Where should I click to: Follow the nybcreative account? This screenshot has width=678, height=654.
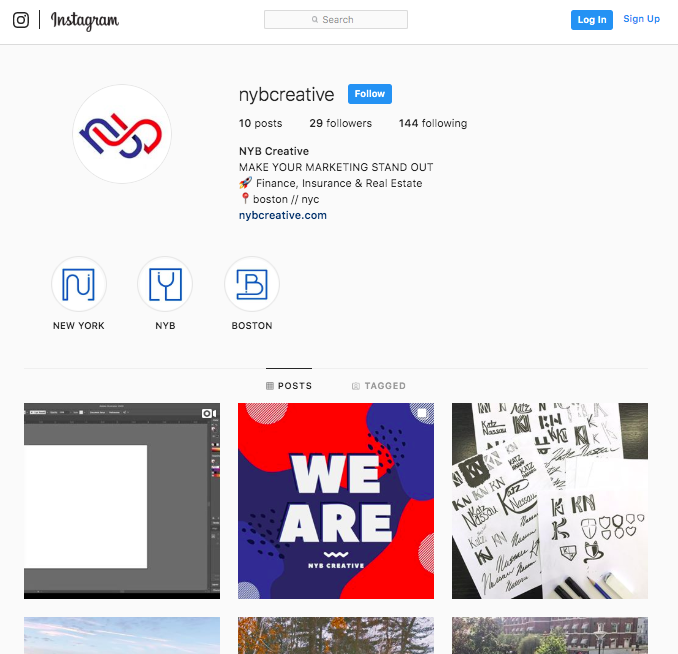pyautogui.click(x=370, y=94)
